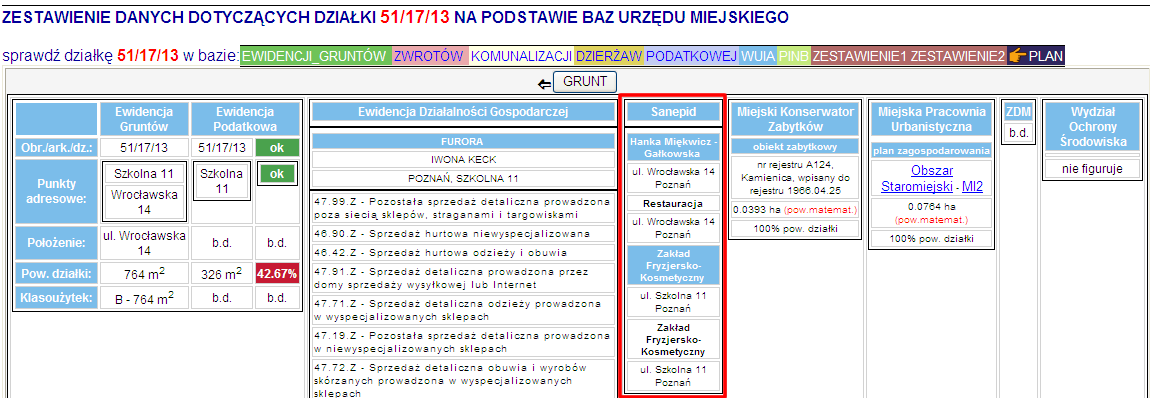Select the 46.42.Z activity row
The image size is (1150, 398).
point(463,253)
